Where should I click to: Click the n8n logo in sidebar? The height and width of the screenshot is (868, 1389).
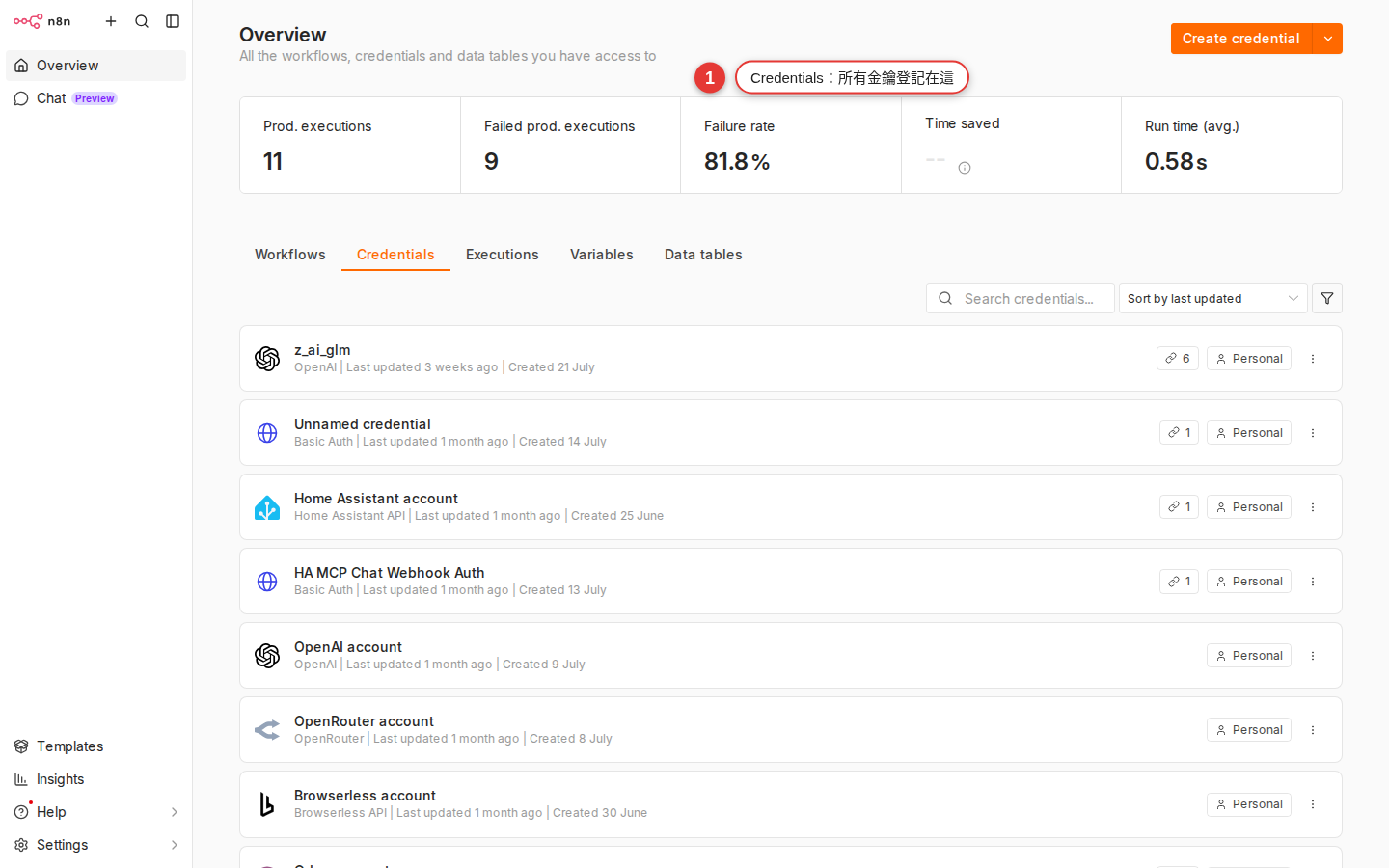click(x=41, y=21)
